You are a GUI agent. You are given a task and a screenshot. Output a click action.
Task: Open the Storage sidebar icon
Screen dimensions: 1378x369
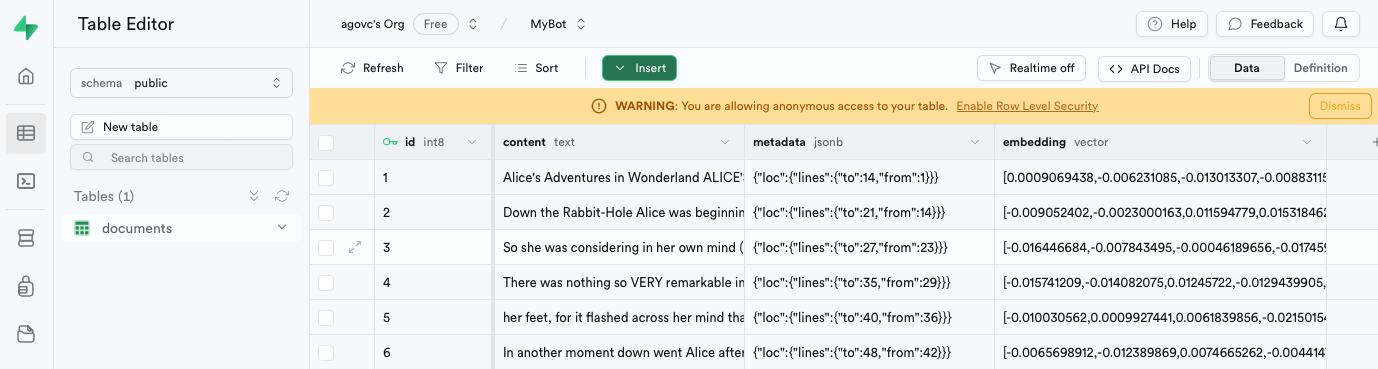[x=26, y=334]
